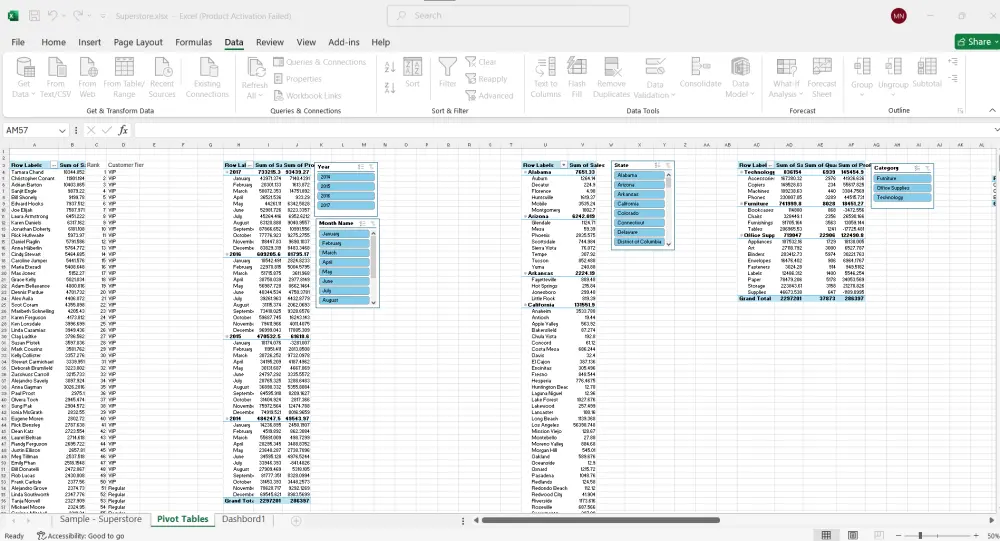Toggle January in Month Name slicer

344,233
